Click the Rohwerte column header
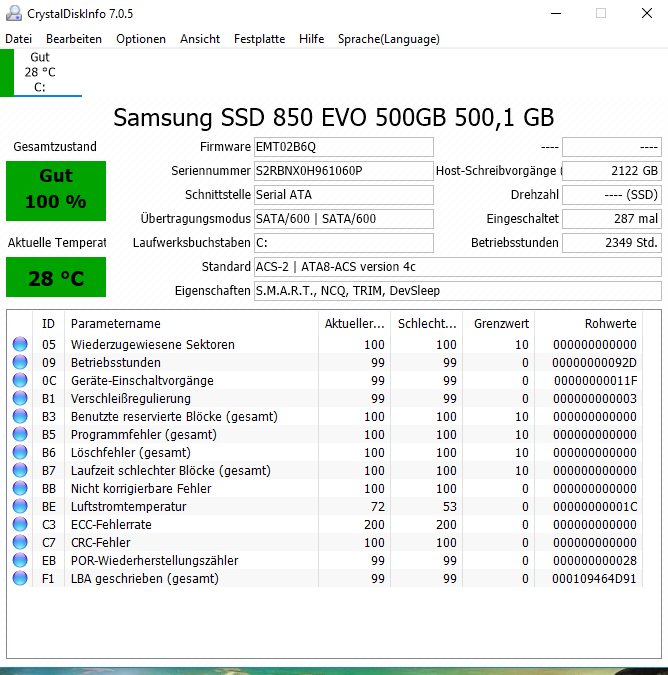The height and width of the screenshot is (675, 668). [x=588, y=323]
